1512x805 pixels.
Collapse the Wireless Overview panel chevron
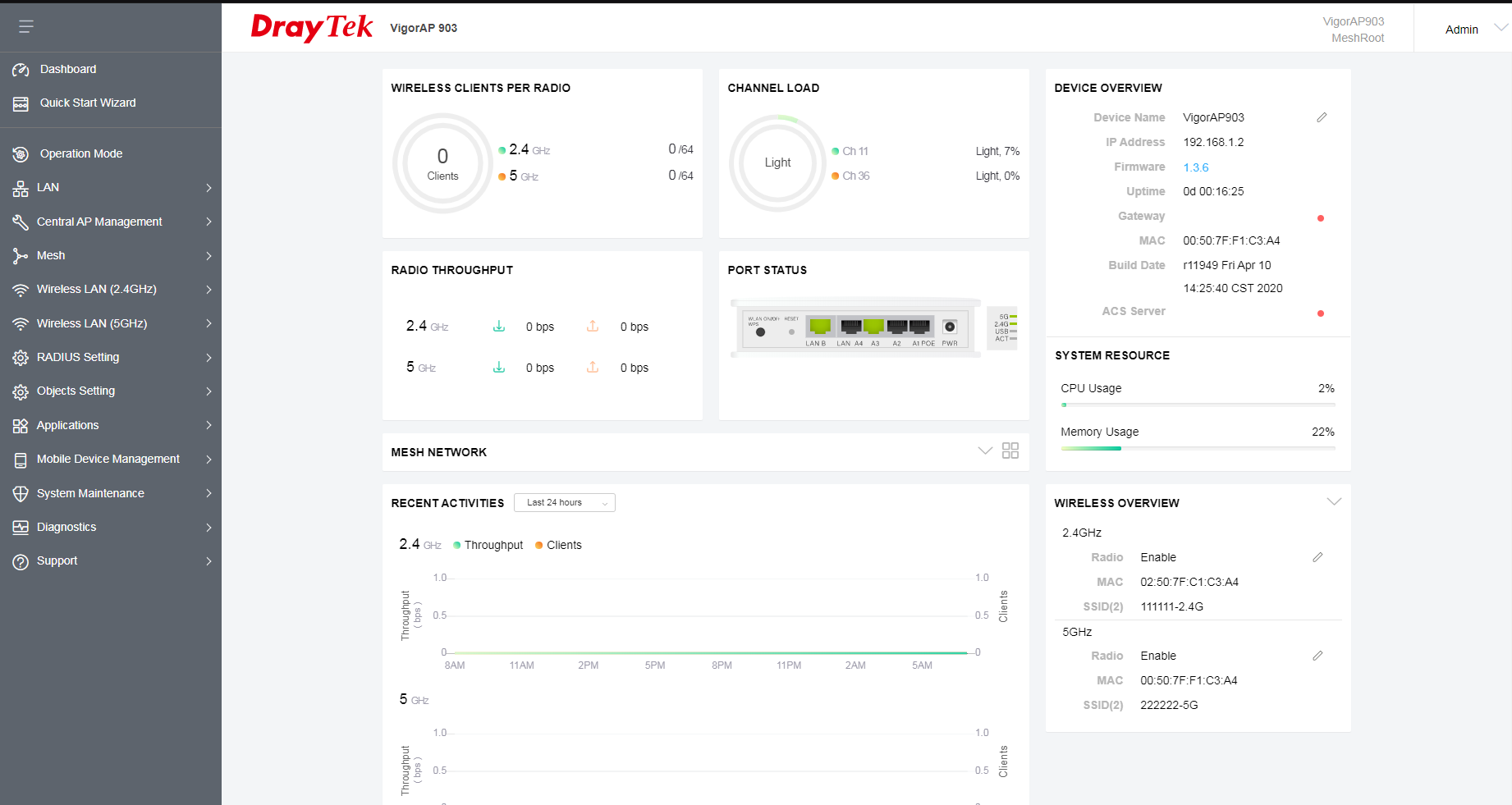tap(1334, 501)
